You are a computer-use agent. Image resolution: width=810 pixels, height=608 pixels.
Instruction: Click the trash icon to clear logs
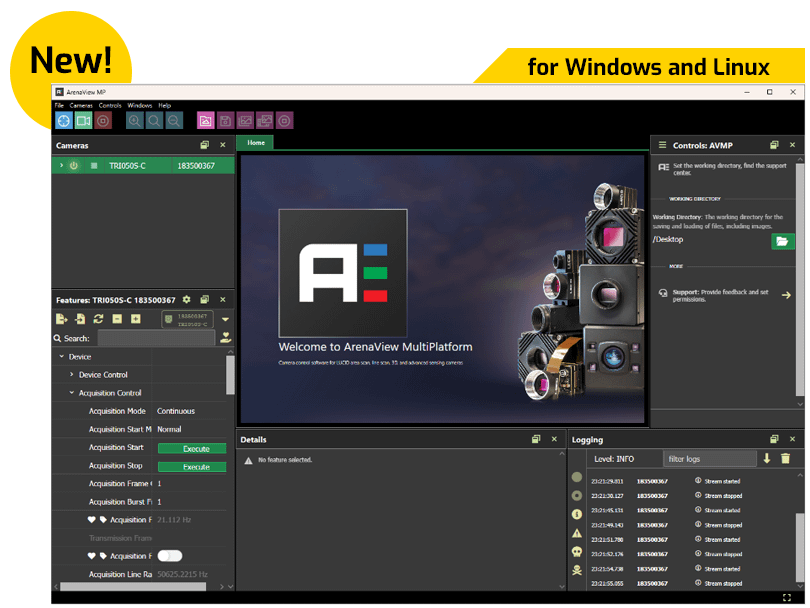(784, 458)
